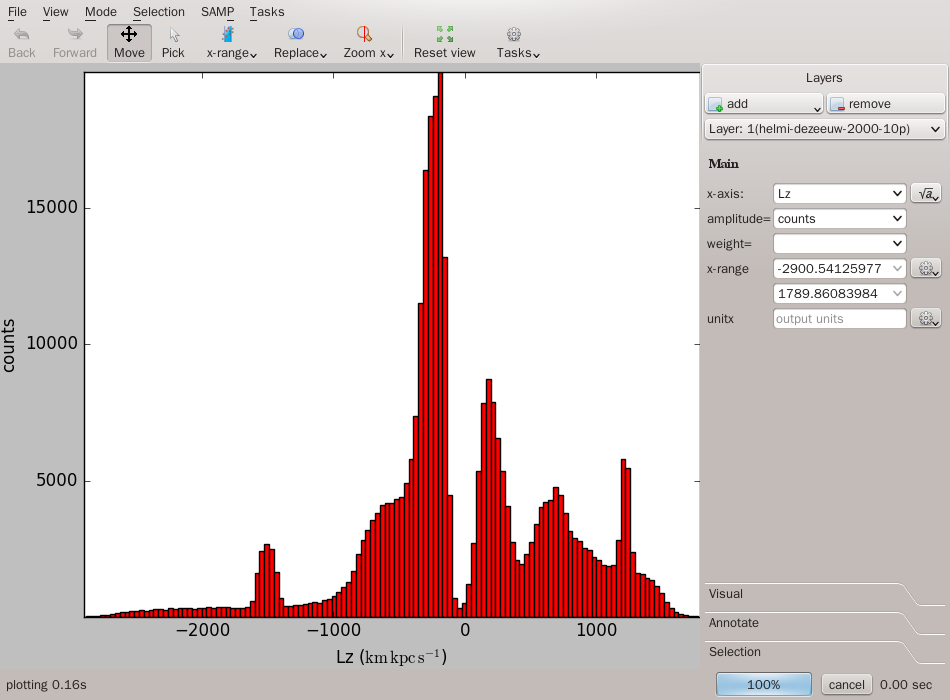Screen dimensions: 950x700
Task: Expand the x-axis Lz dropdown
Action: [x=839, y=193]
